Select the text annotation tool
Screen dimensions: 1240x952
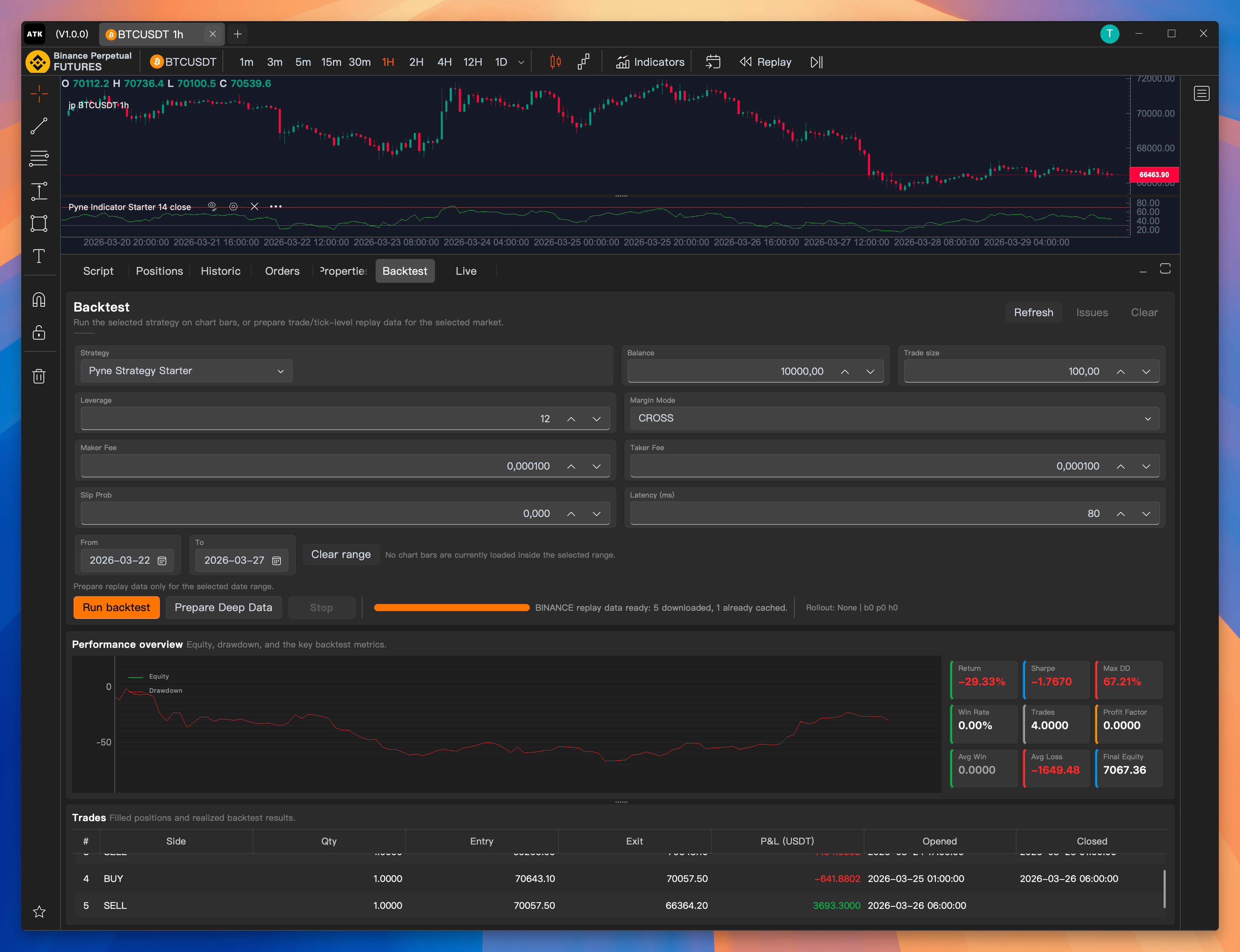pyautogui.click(x=39, y=256)
